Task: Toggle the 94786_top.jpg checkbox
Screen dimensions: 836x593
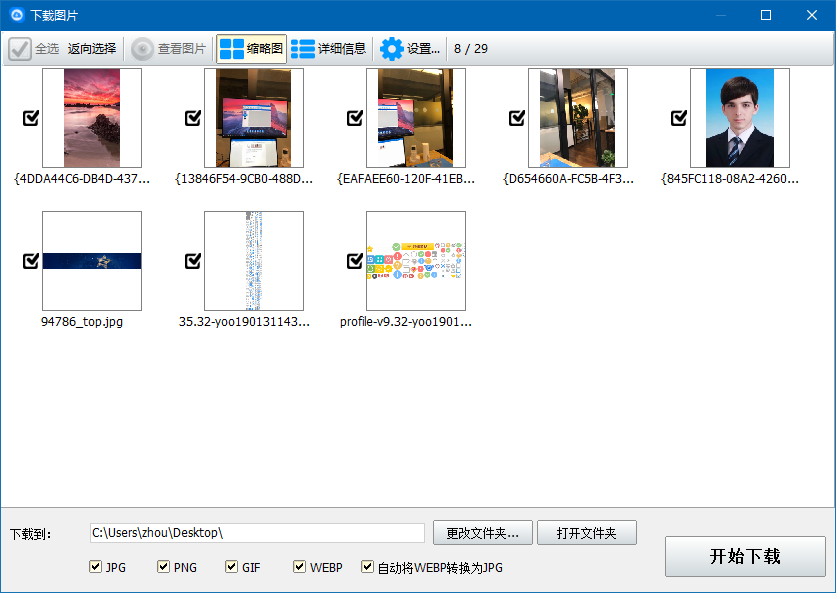Action: click(x=31, y=261)
